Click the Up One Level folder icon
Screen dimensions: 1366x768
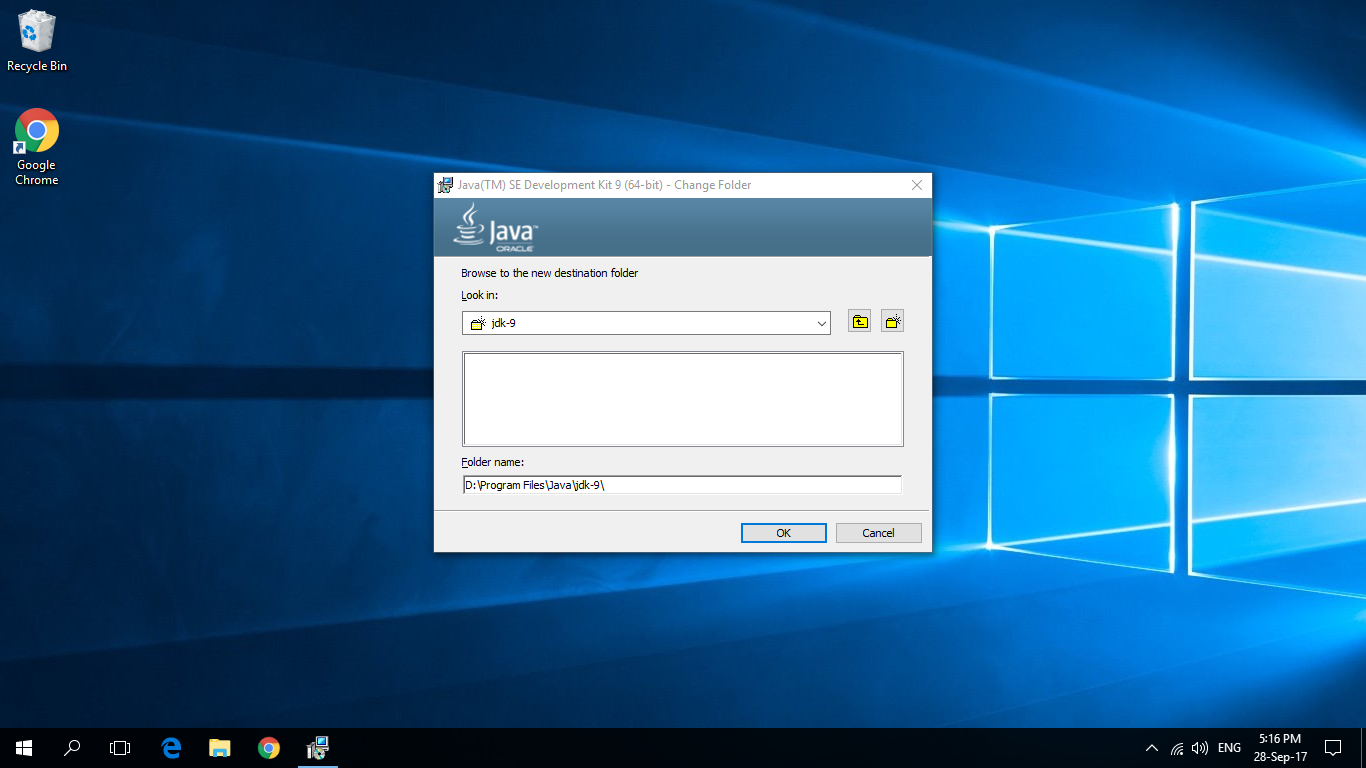coord(859,321)
